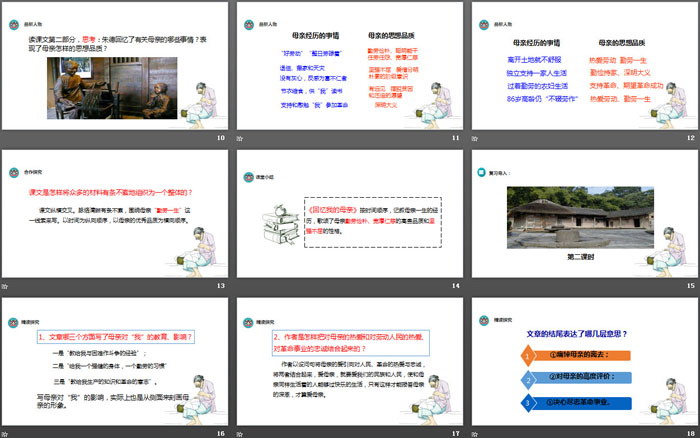Select the slide 17 thumbnail with long paragraph
This screenshot has width=700, height=438.
click(350, 359)
